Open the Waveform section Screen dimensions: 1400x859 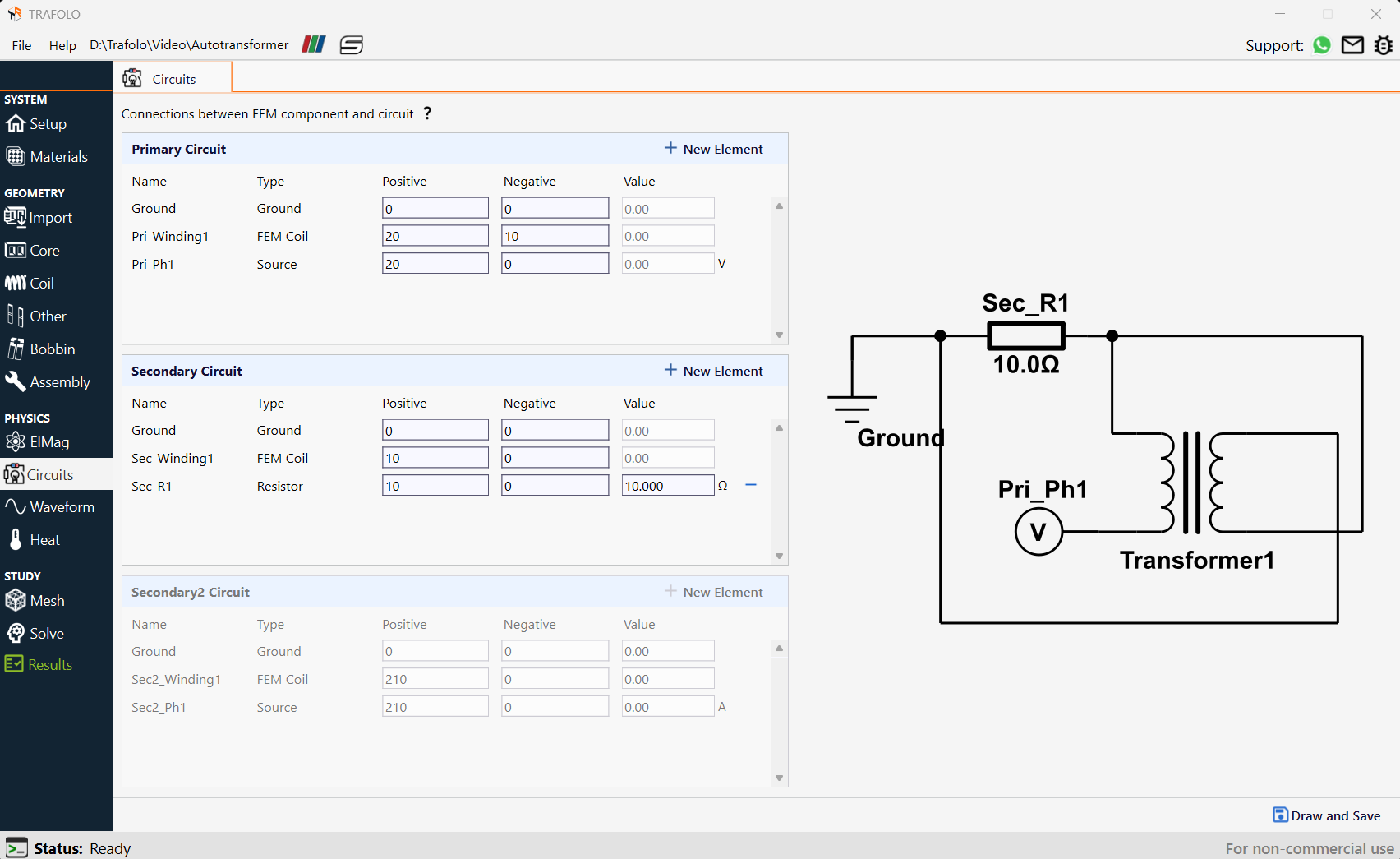(49, 506)
